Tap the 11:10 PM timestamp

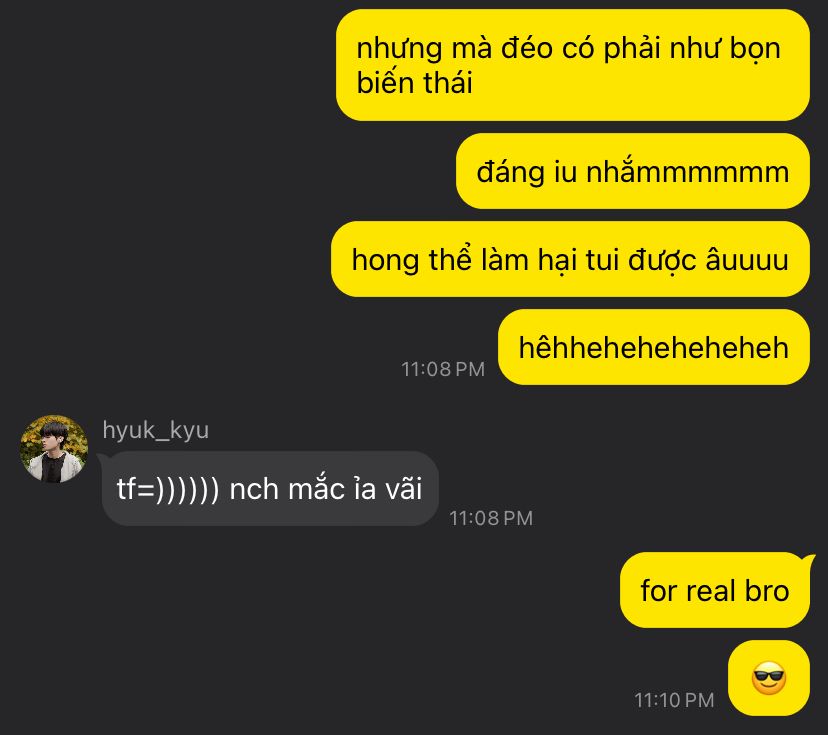[x=674, y=700]
